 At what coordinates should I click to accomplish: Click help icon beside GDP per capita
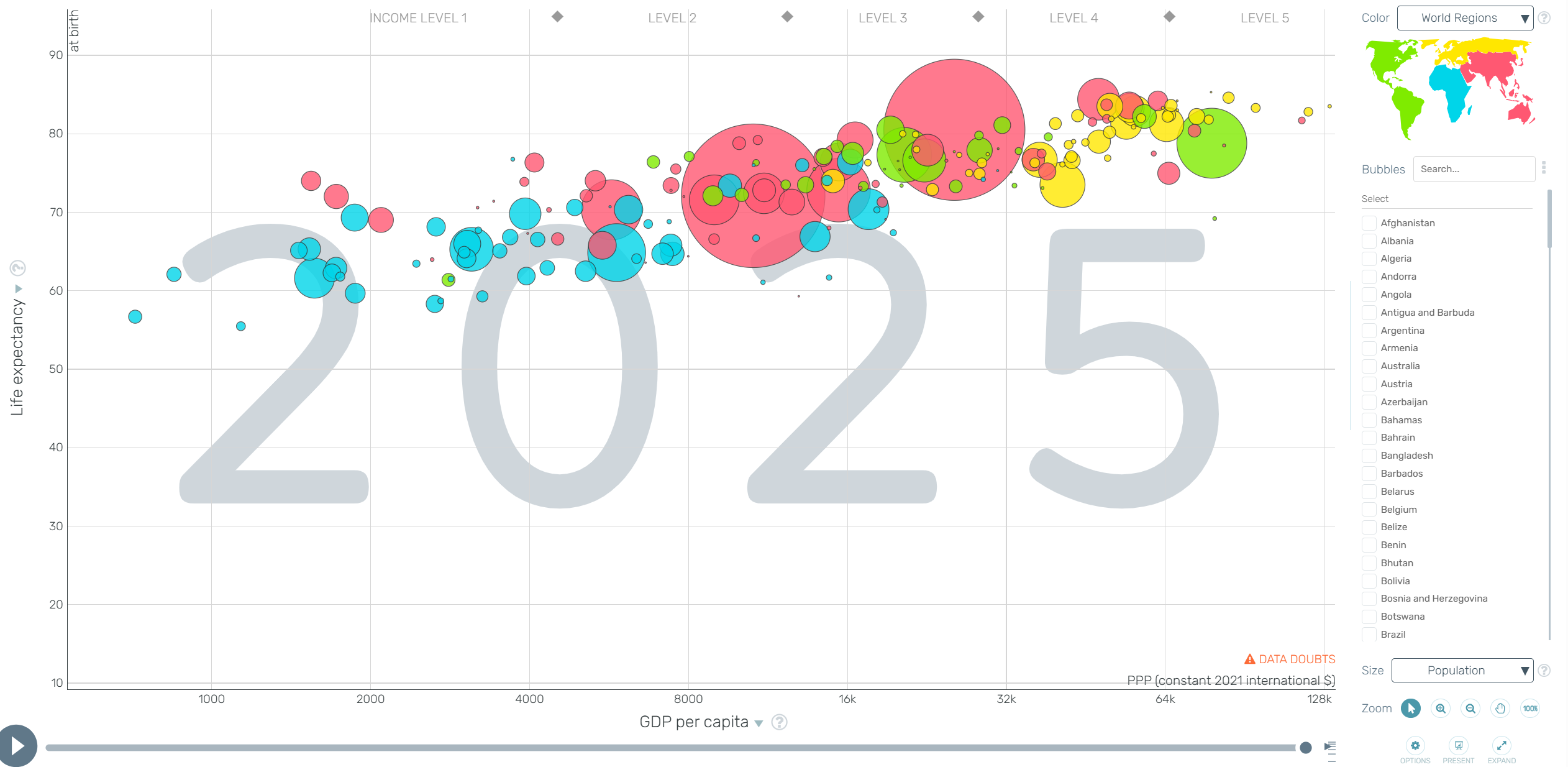click(x=780, y=722)
